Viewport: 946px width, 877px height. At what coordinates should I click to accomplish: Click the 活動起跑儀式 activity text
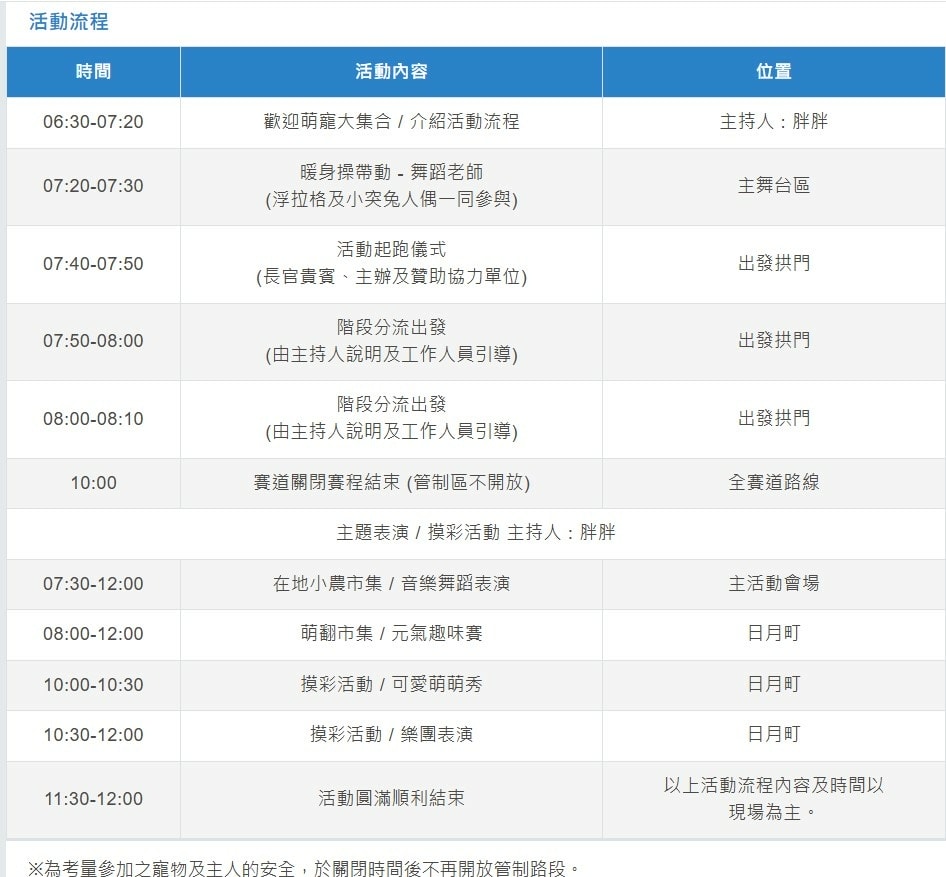pos(391,250)
